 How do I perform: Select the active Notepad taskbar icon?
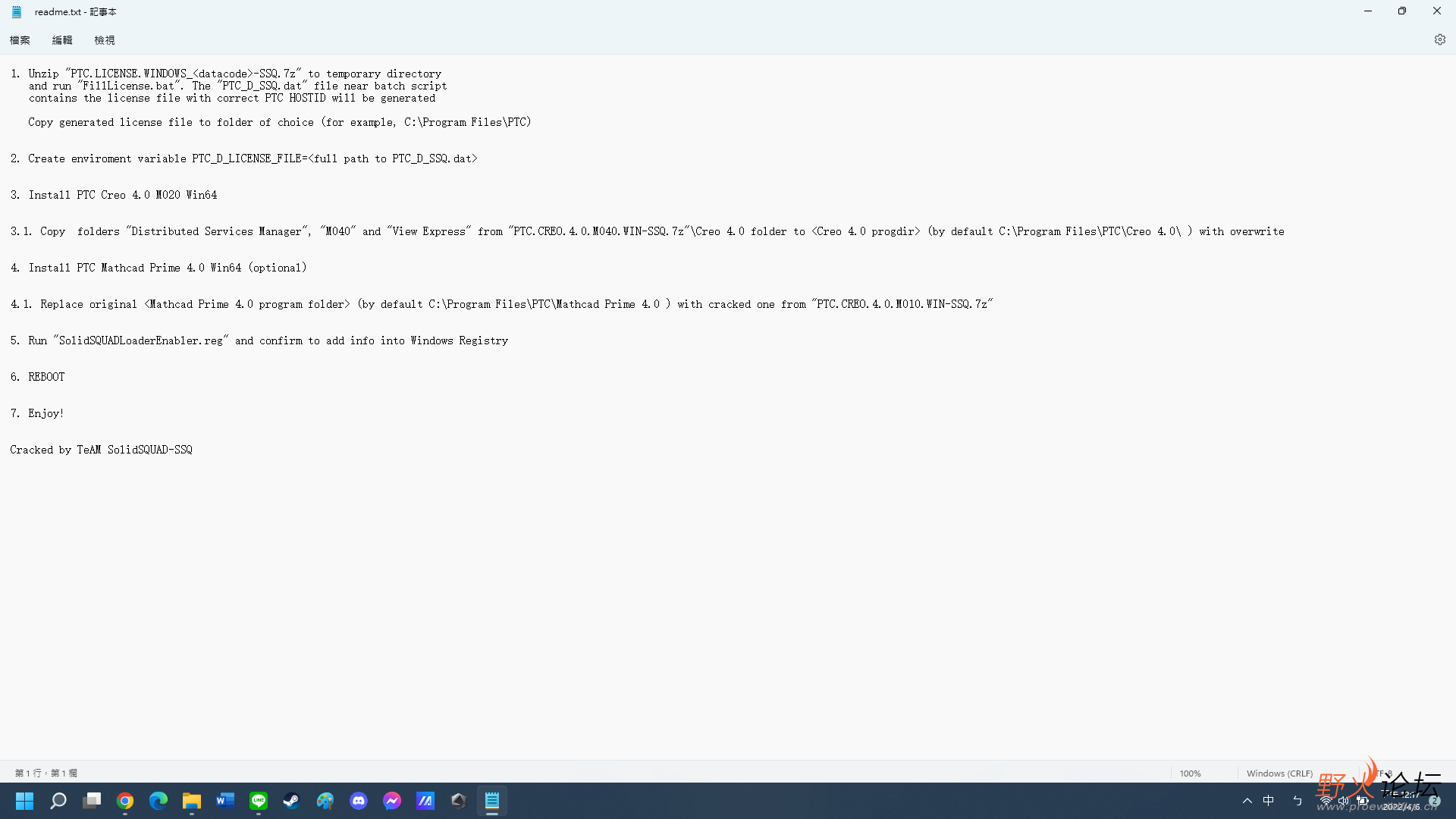492,801
